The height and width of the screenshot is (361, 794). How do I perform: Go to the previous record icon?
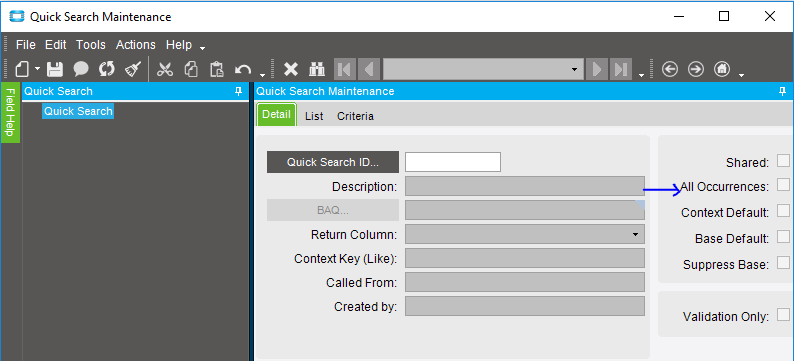point(369,69)
